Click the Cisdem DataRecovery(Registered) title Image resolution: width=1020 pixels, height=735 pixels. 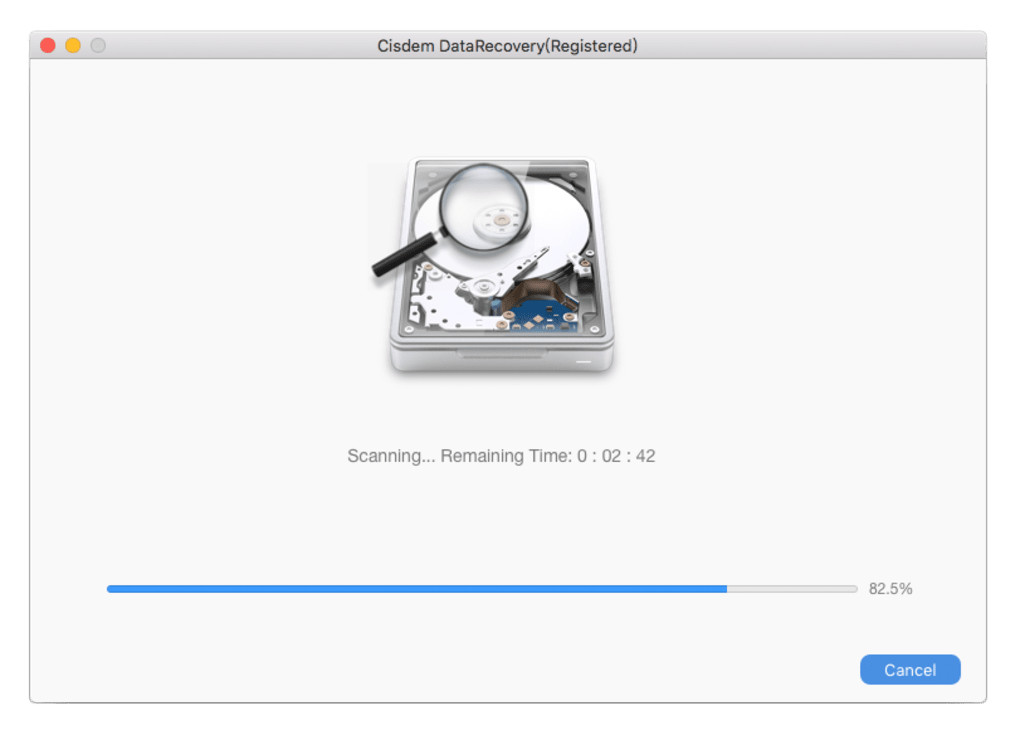point(507,46)
